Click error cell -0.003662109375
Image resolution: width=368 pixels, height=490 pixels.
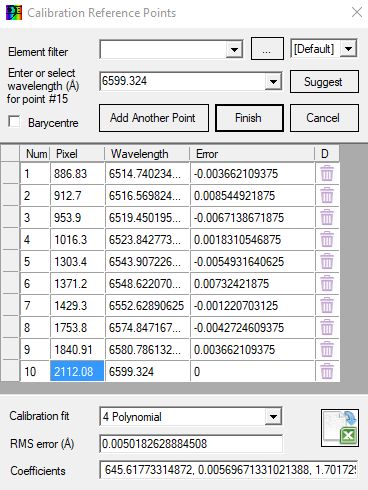point(252,173)
